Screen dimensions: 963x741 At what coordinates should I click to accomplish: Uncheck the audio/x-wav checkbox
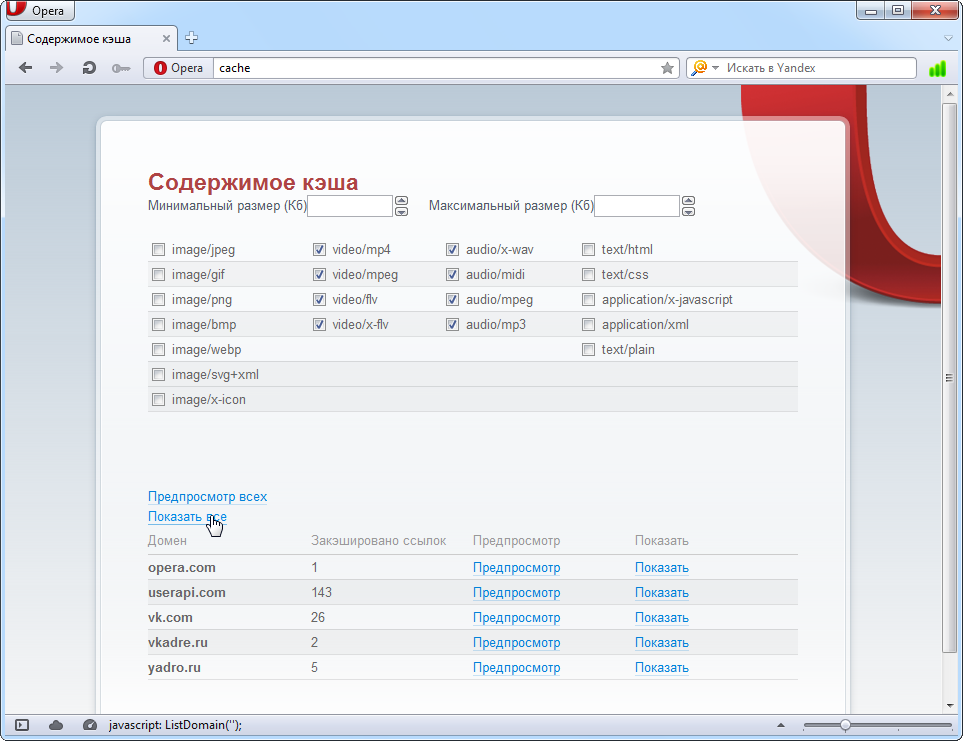click(x=453, y=249)
